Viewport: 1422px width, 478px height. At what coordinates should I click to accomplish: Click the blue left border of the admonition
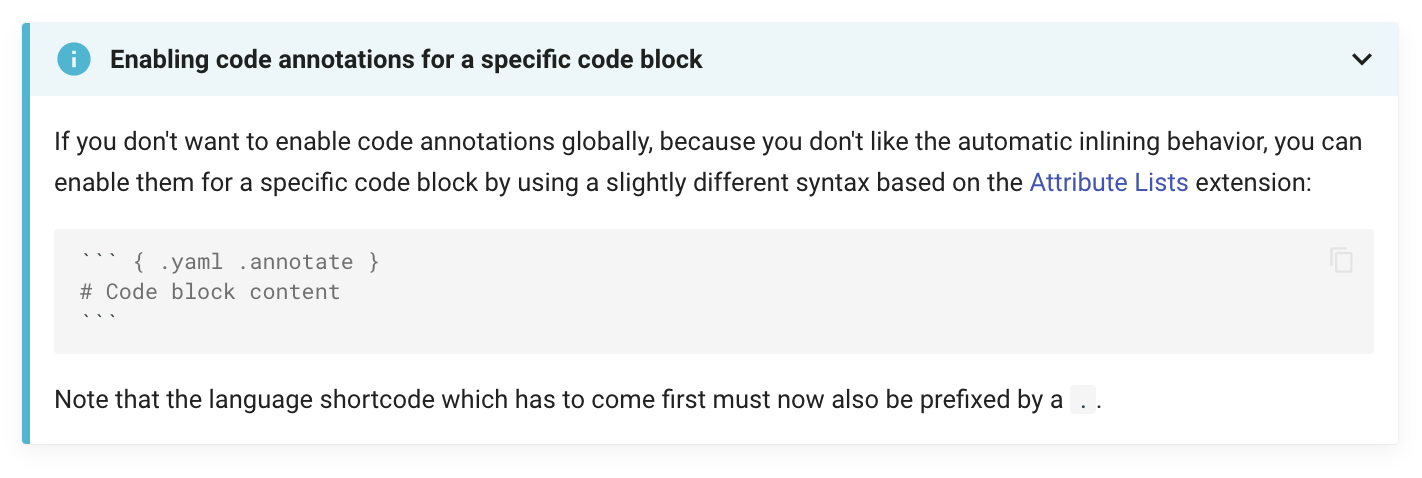click(x=26, y=233)
